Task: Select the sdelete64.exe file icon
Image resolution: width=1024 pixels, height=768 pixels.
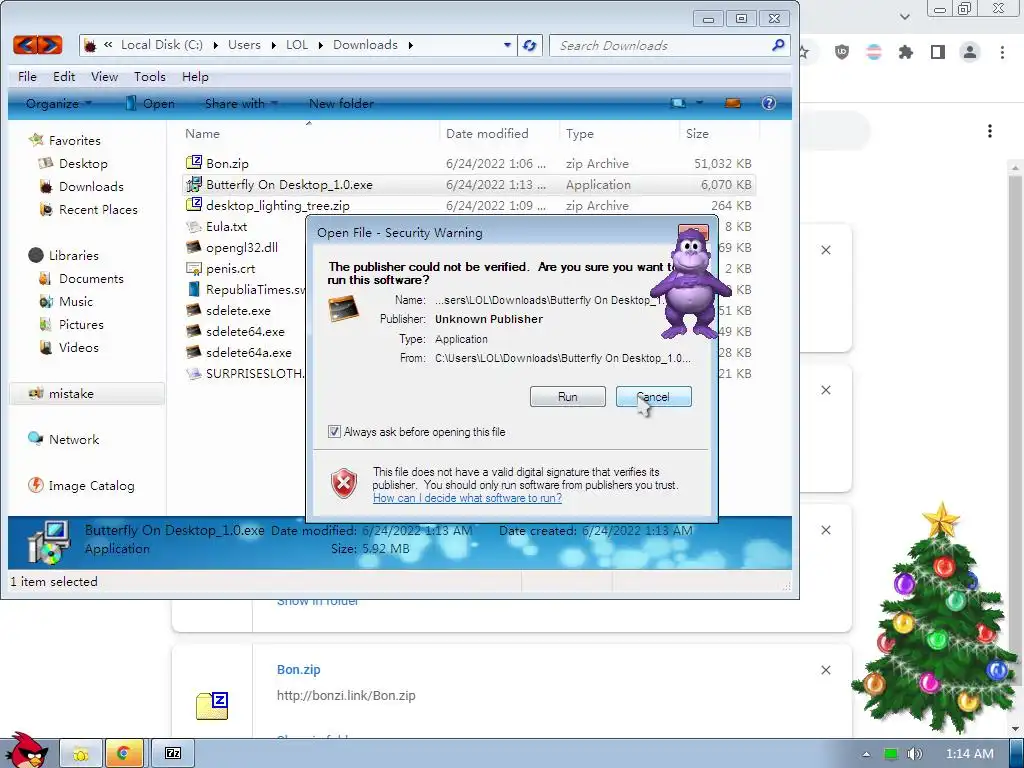Action: pos(194,331)
